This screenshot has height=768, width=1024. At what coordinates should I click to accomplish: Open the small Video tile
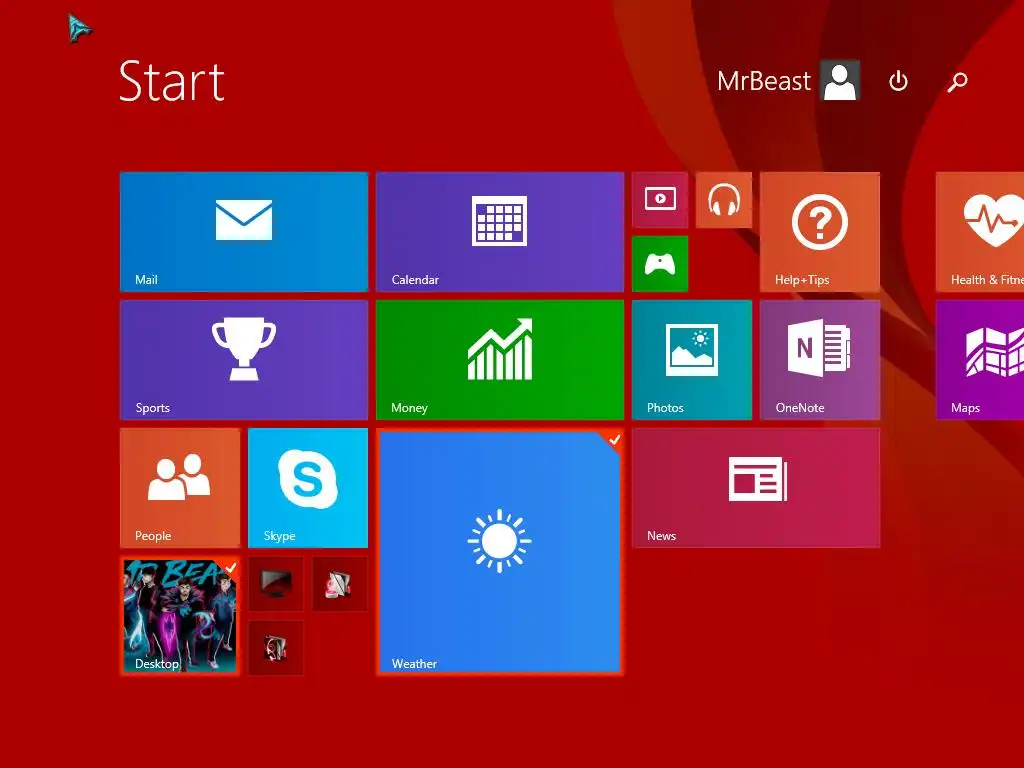coord(660,200)
